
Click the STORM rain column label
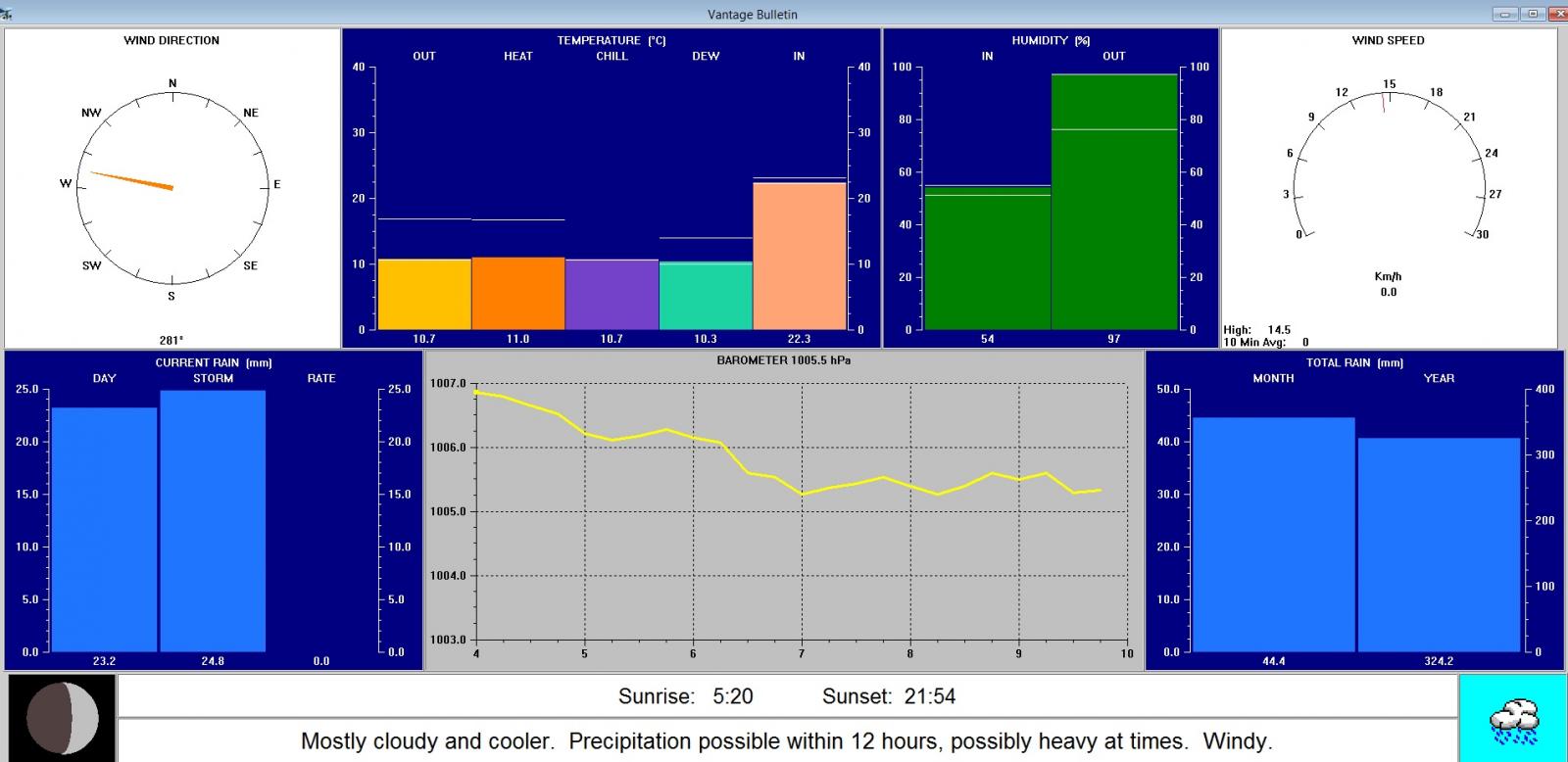point(213,378)
